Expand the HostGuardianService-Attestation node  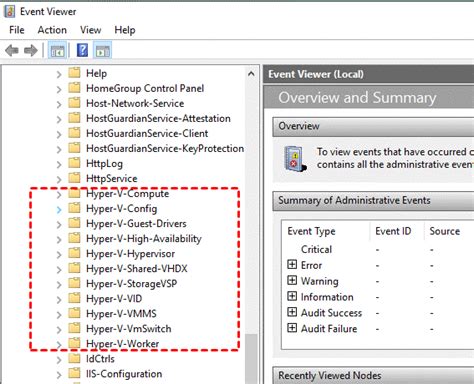[x=59, y=119]
